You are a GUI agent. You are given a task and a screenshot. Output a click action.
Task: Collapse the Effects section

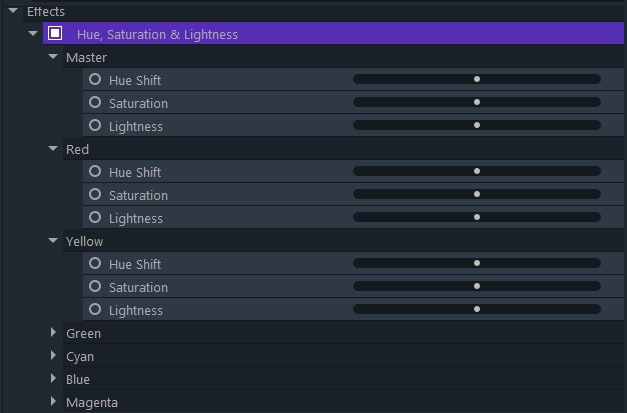tap(13, 11)
